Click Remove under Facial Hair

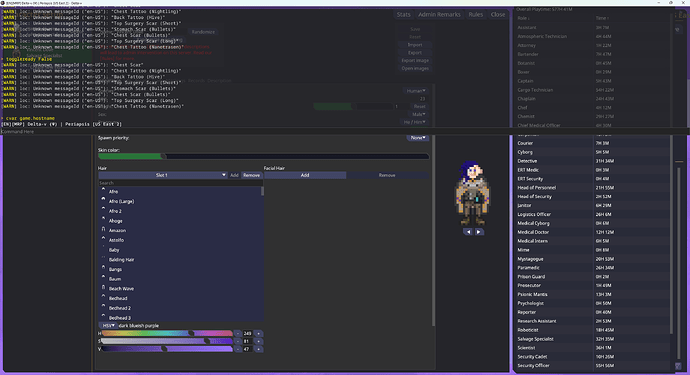click(x=387, y=175)
